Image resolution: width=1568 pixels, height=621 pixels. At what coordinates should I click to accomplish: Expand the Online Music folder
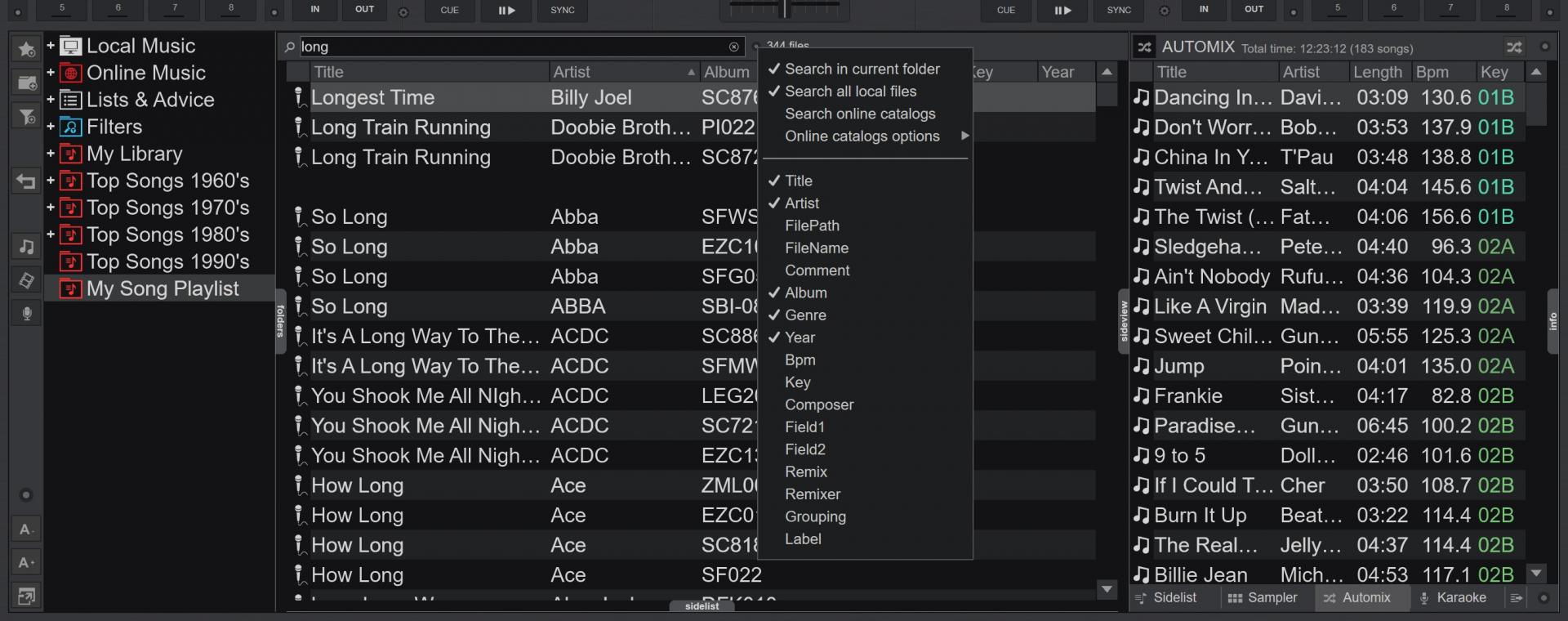tap(51, 73)
